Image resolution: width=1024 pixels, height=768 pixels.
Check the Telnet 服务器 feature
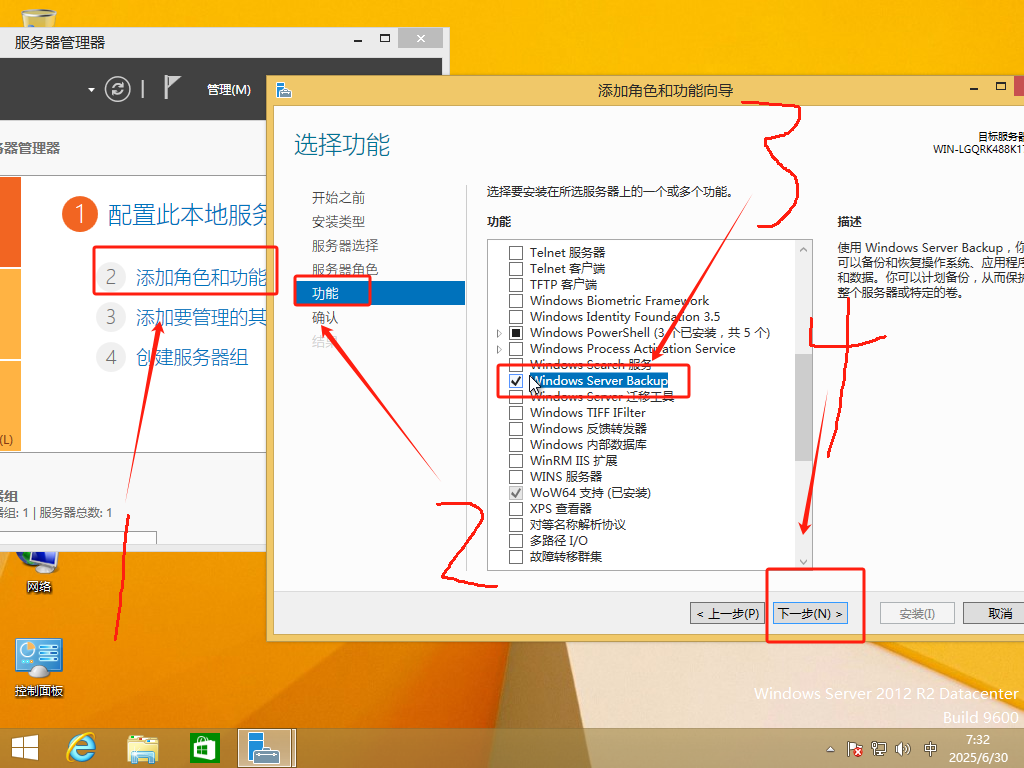516,252
